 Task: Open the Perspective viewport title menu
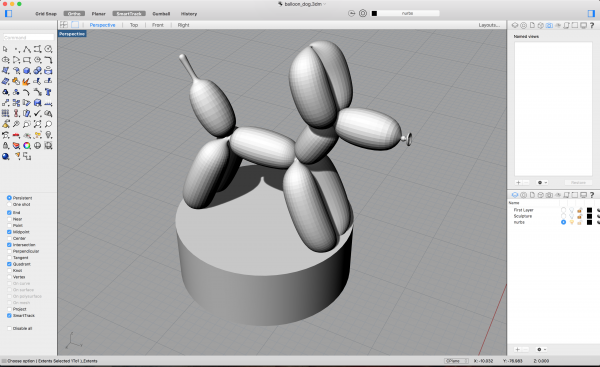tap(72, 34)
